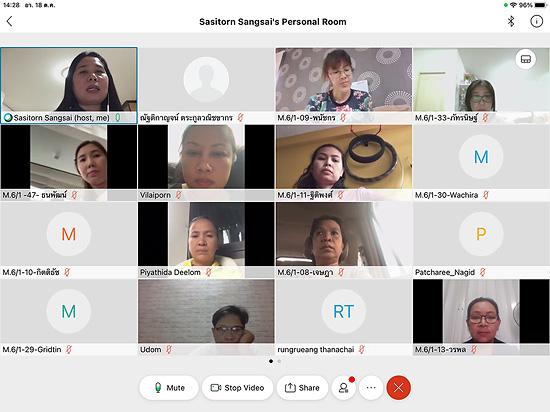Select rungrueang thanachai RT avatar tile
The width and height of the screenshot is (550, 412).
click(344, 317)
